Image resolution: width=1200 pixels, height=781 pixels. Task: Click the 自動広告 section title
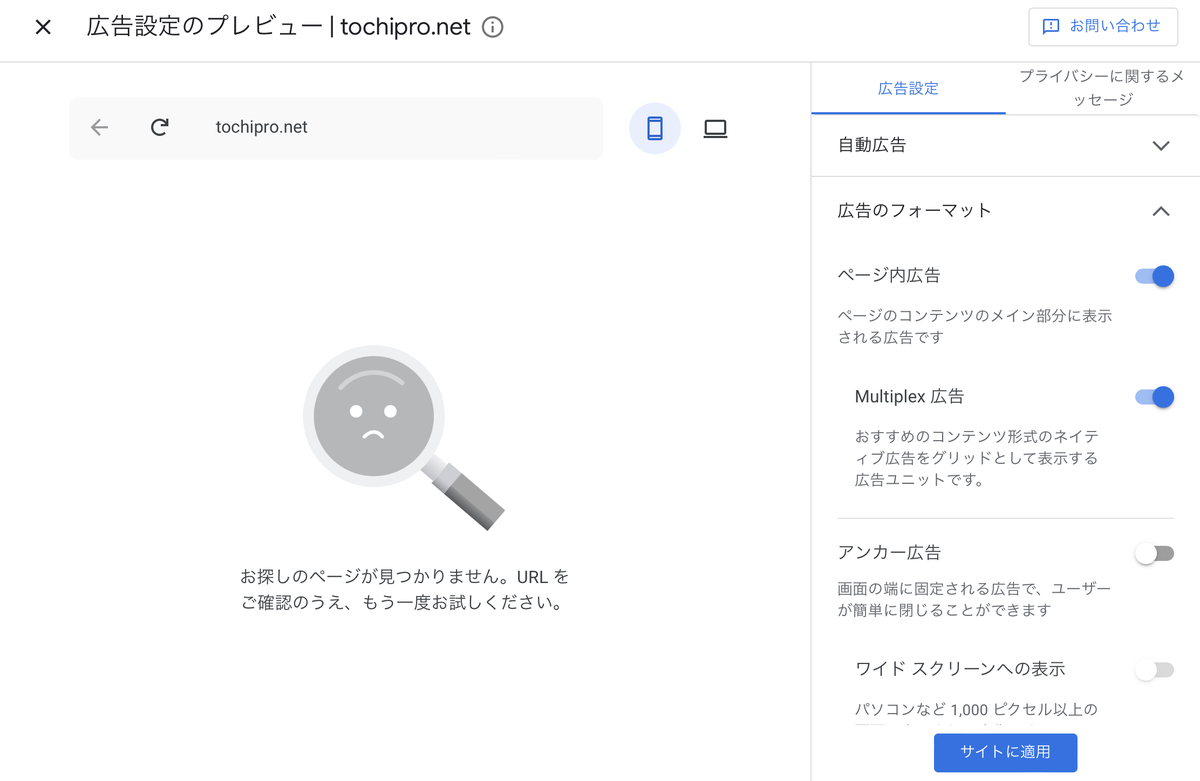pos(872,145)
